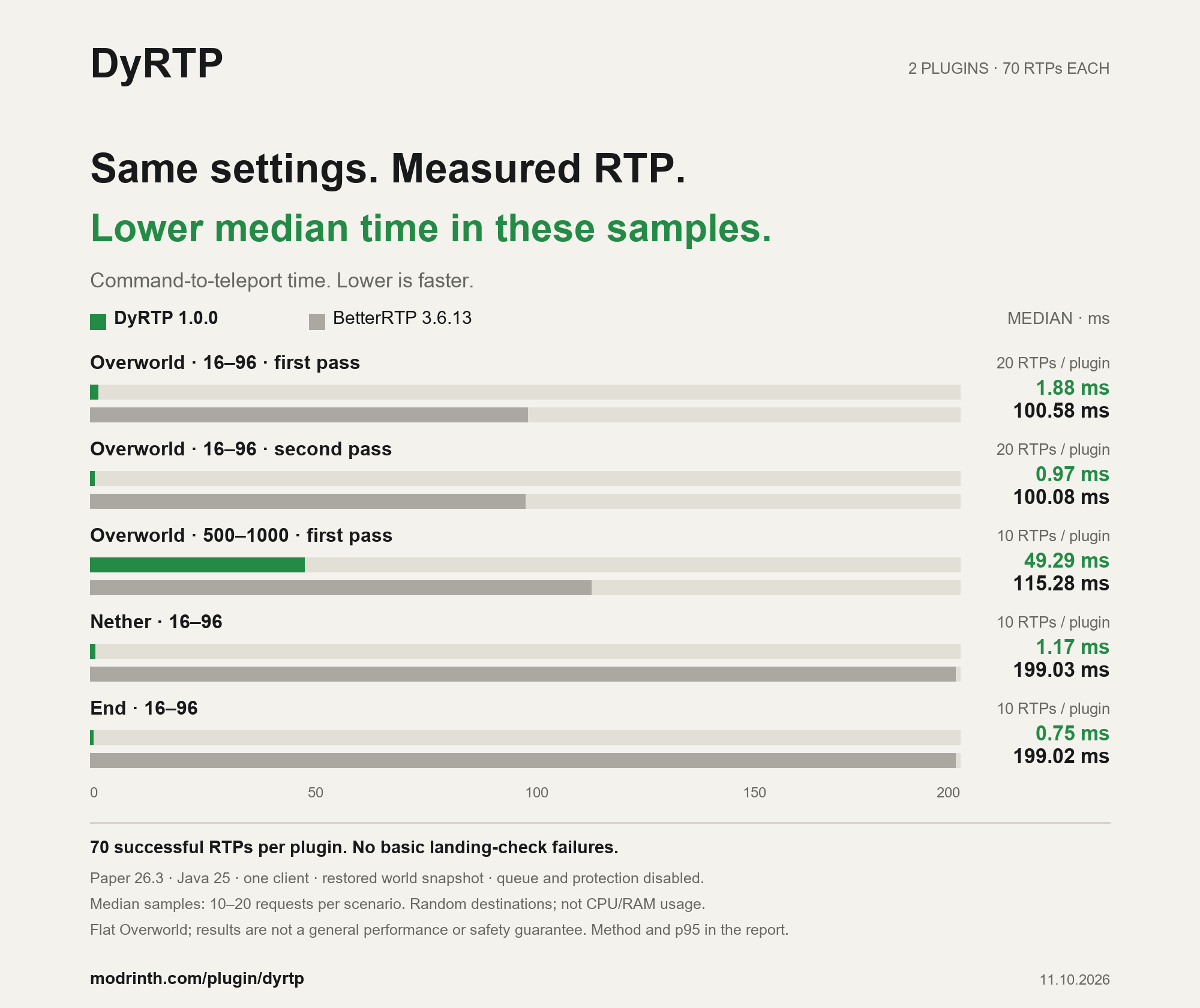Open the modrinth.com/plugin/dyrtp link

pos(197,979)
